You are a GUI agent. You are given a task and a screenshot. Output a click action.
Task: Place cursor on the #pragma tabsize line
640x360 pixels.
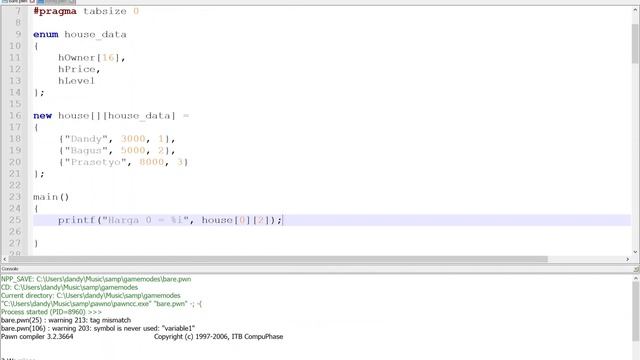[86, 11]
